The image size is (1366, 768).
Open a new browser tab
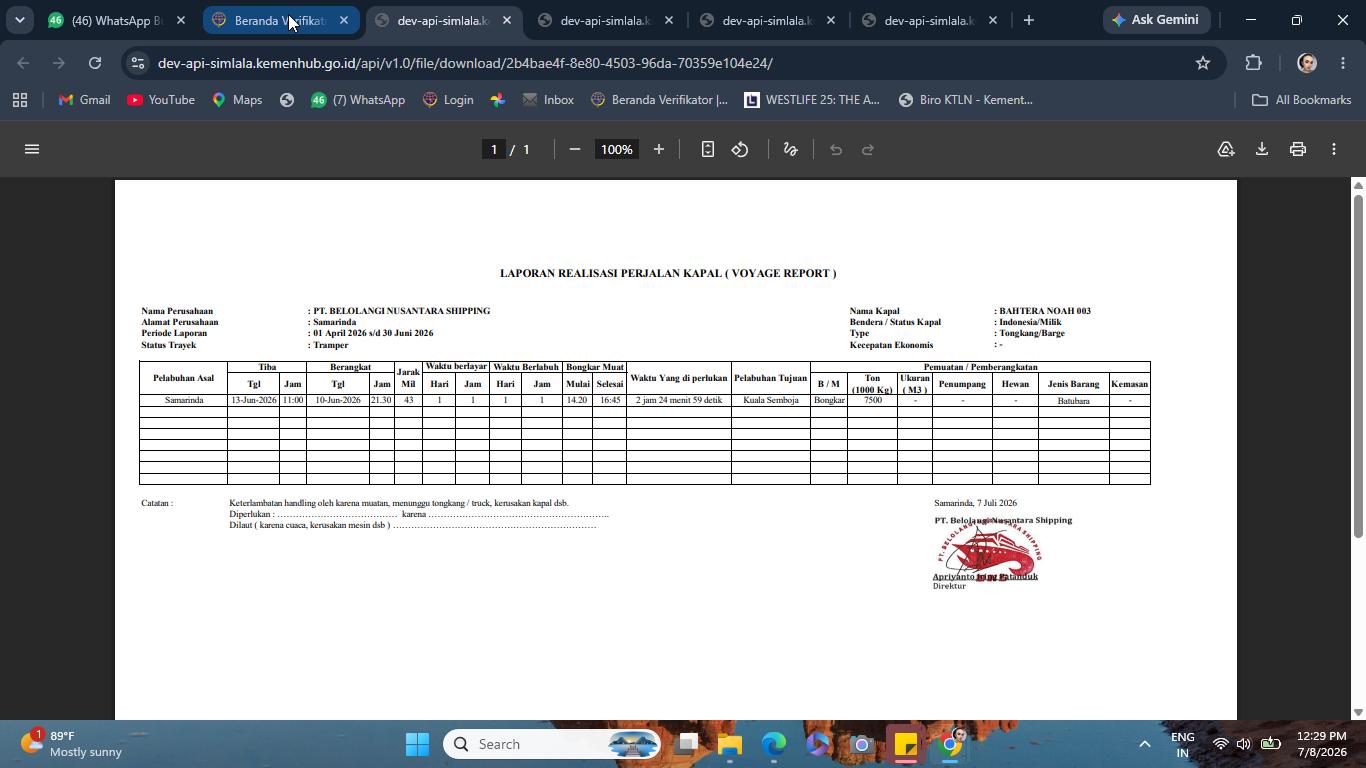(1028, 20)
